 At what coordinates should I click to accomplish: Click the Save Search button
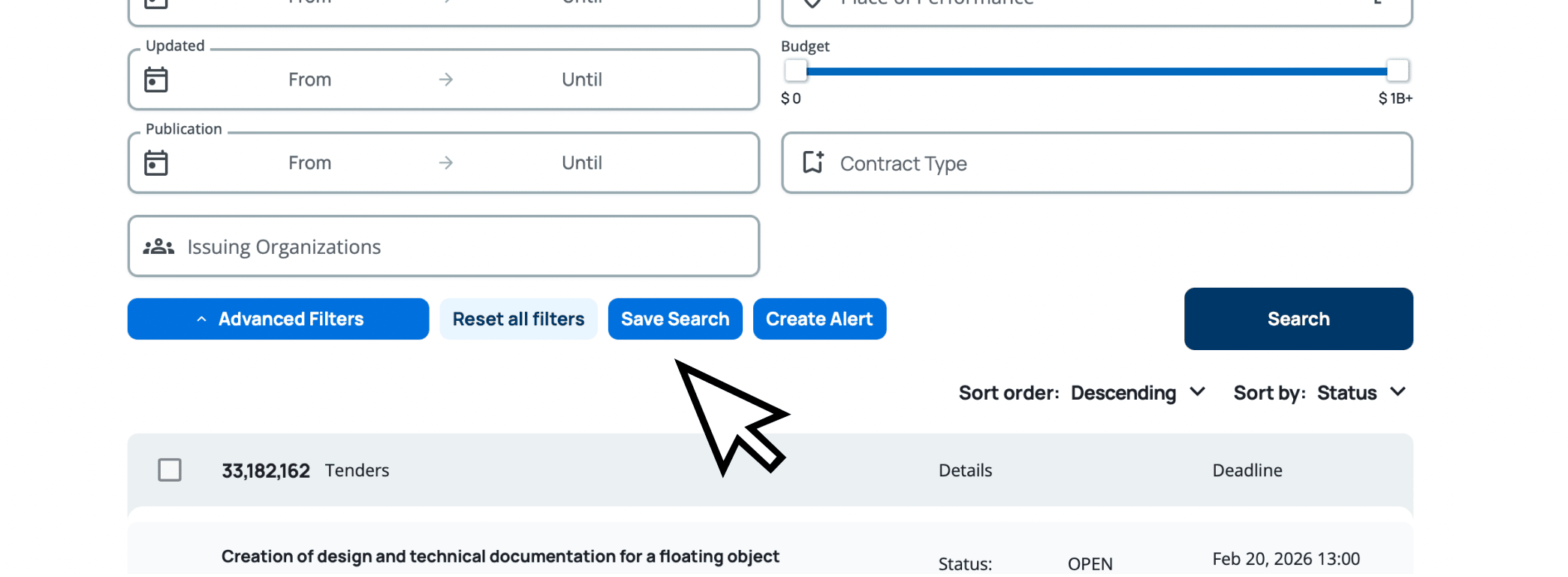tap(675, 319)
